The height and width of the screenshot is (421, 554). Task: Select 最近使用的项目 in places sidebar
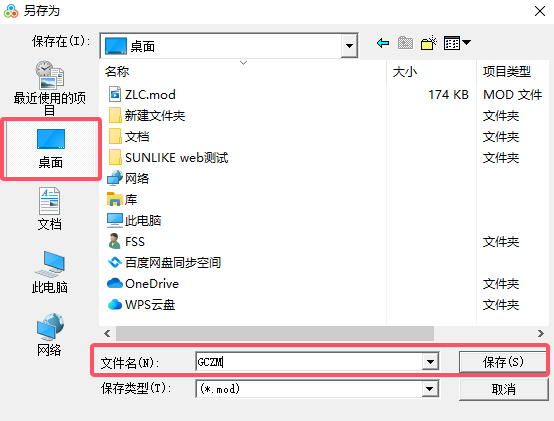point(50,88)
